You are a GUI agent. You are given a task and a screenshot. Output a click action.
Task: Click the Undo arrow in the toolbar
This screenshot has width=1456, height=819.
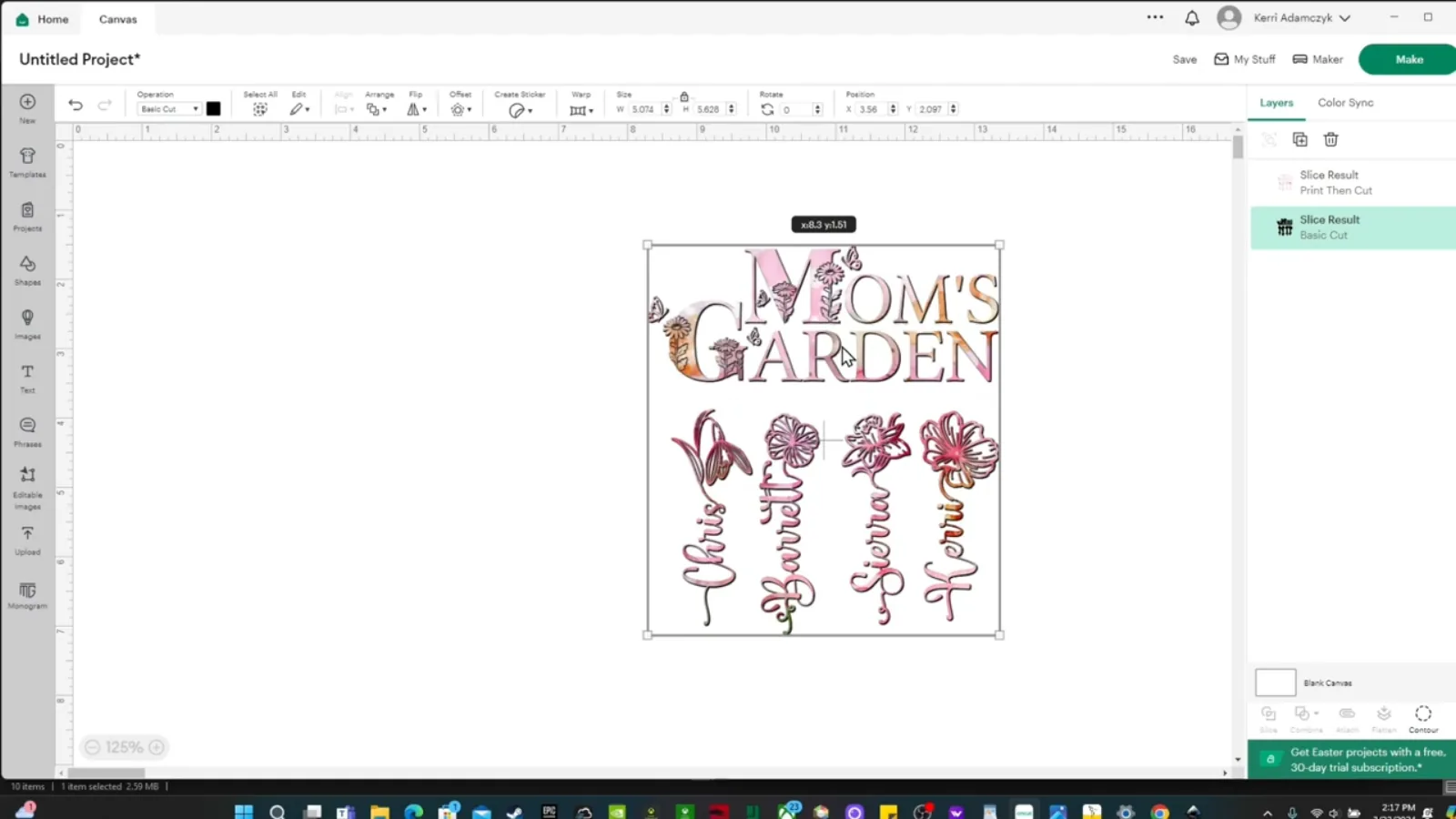tap(76, 106)
